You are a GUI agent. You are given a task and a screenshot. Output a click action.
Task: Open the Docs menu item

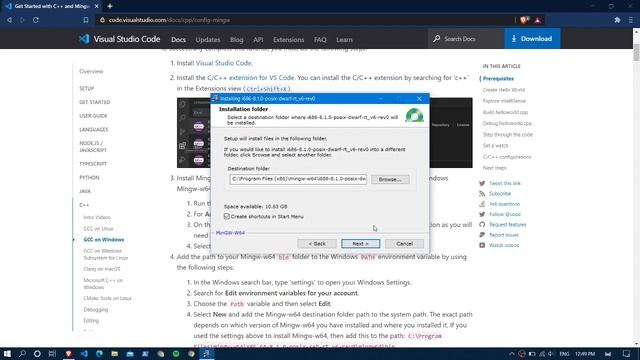click(x=178, y=40)
